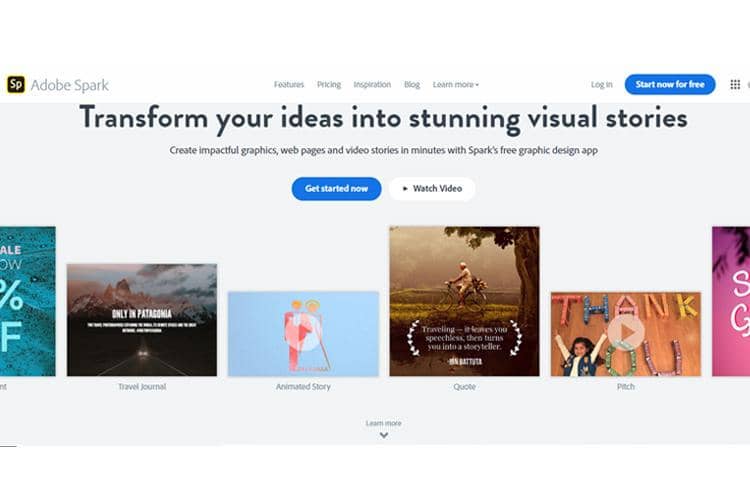
Task: Play the Animated Story preview
Action: point(303,333)
